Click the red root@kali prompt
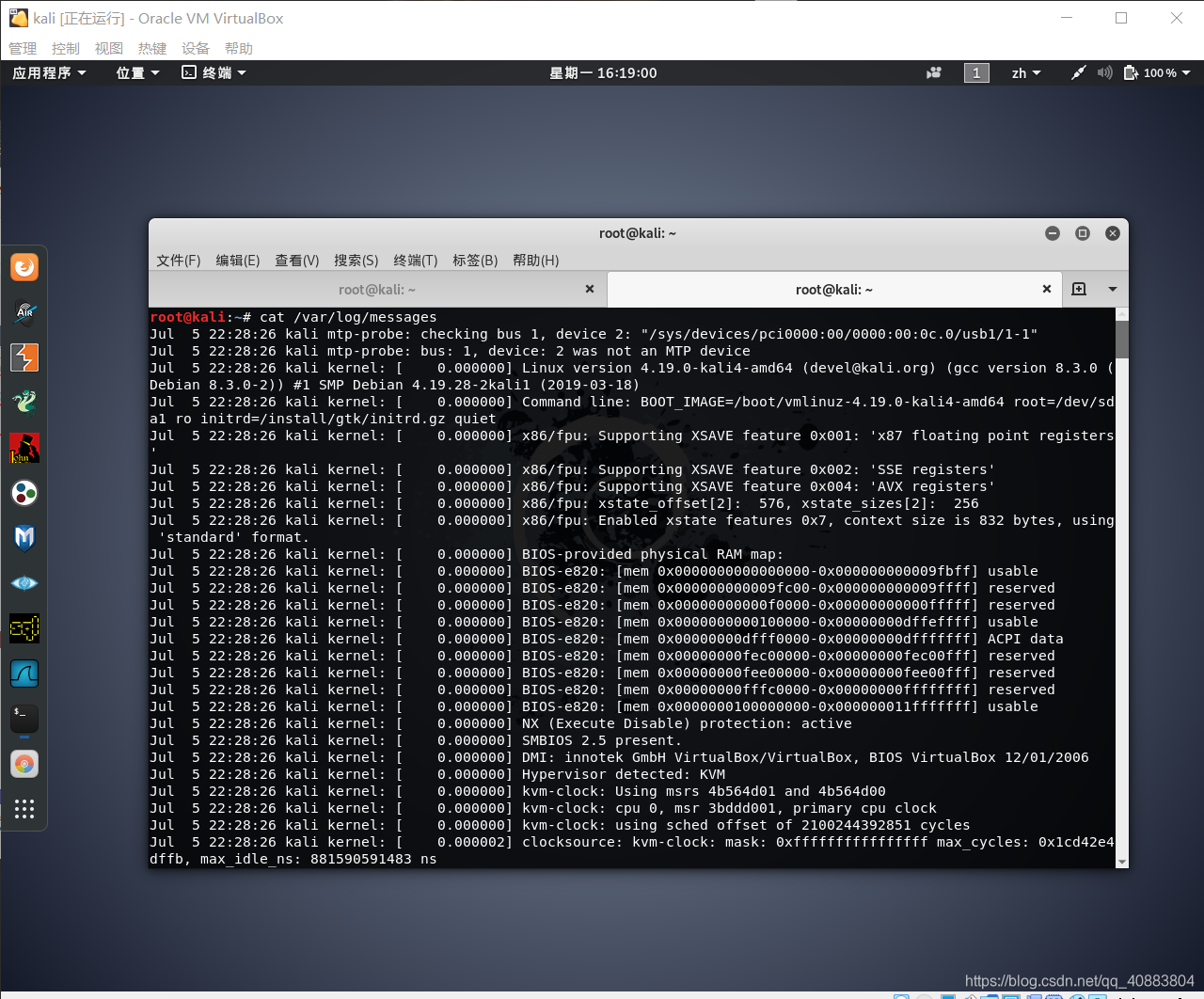Image resolution: width=1204 pixels, height=999 pixels. point(187,317)
